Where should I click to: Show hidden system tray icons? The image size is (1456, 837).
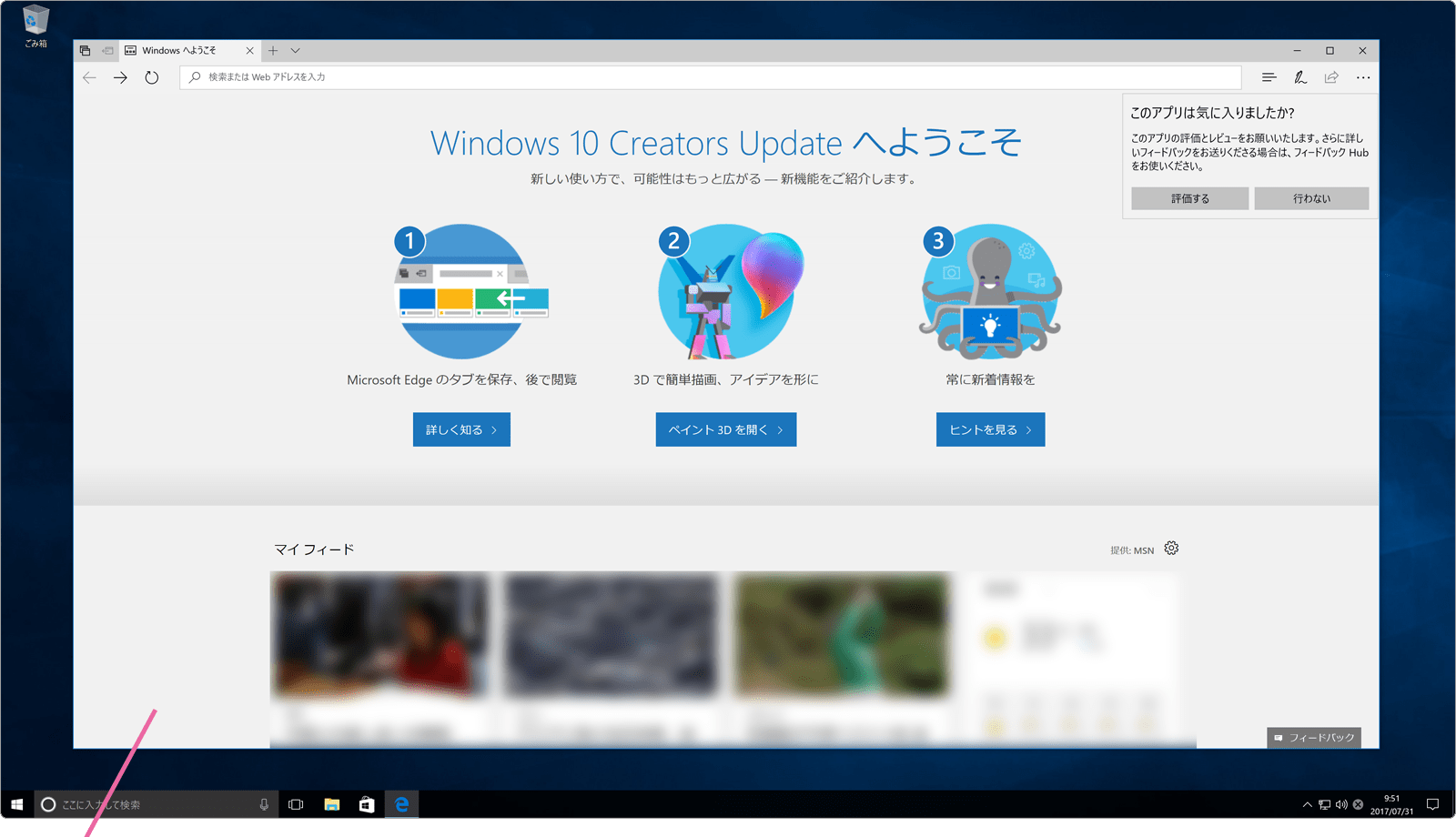tap(1308, 804)
